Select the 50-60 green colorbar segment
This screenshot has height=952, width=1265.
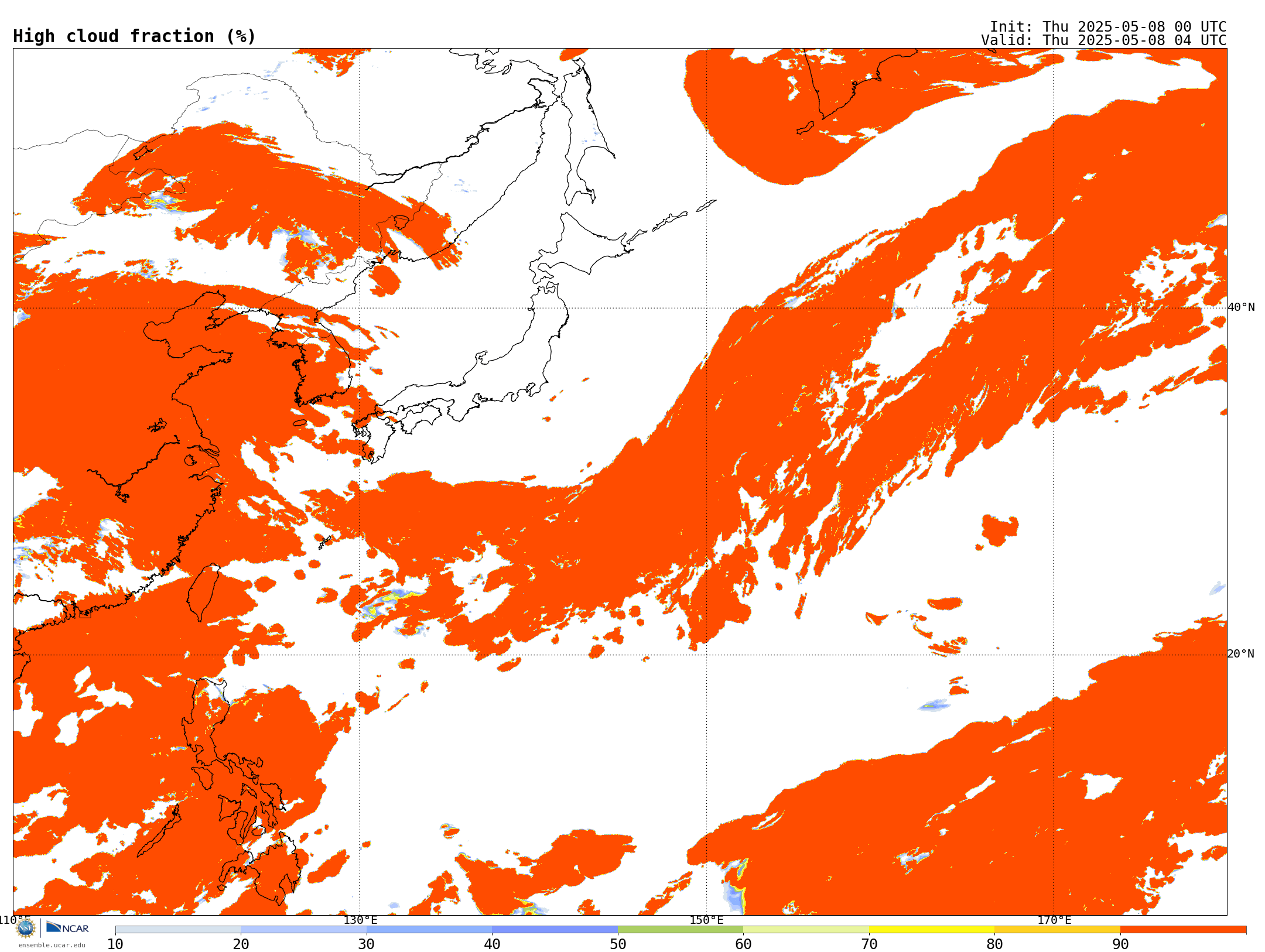(681, 930)
